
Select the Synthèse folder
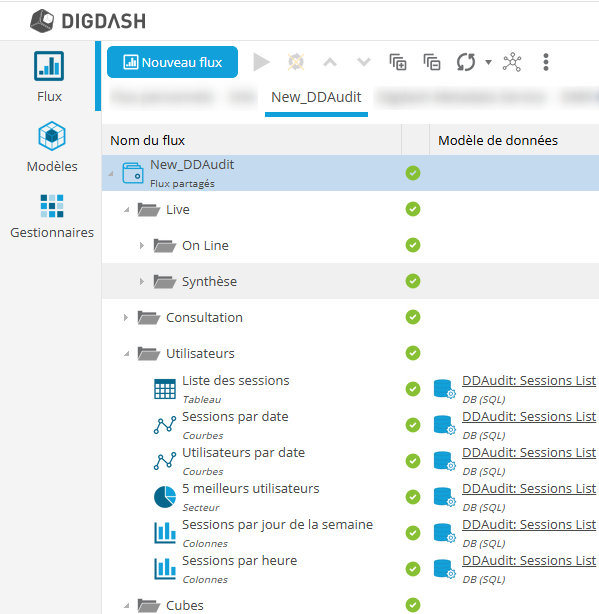click(x=209, y=282)
